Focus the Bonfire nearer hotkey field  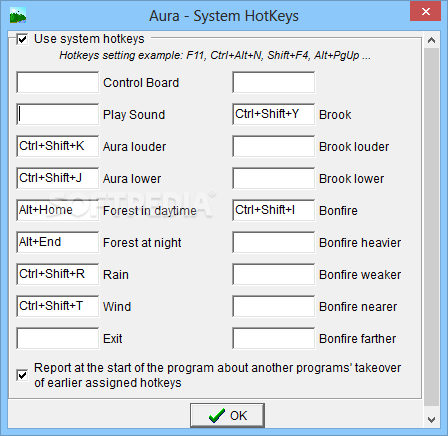274,306
